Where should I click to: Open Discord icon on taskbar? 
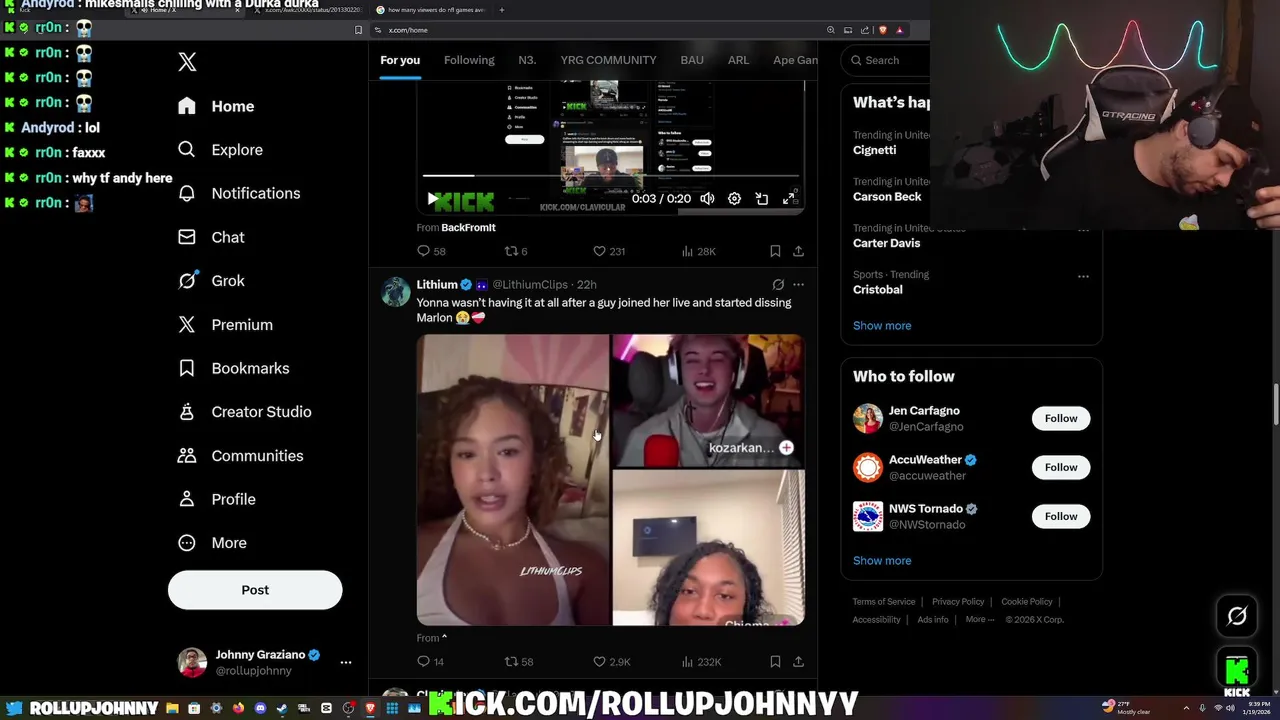tap(260, 708)
